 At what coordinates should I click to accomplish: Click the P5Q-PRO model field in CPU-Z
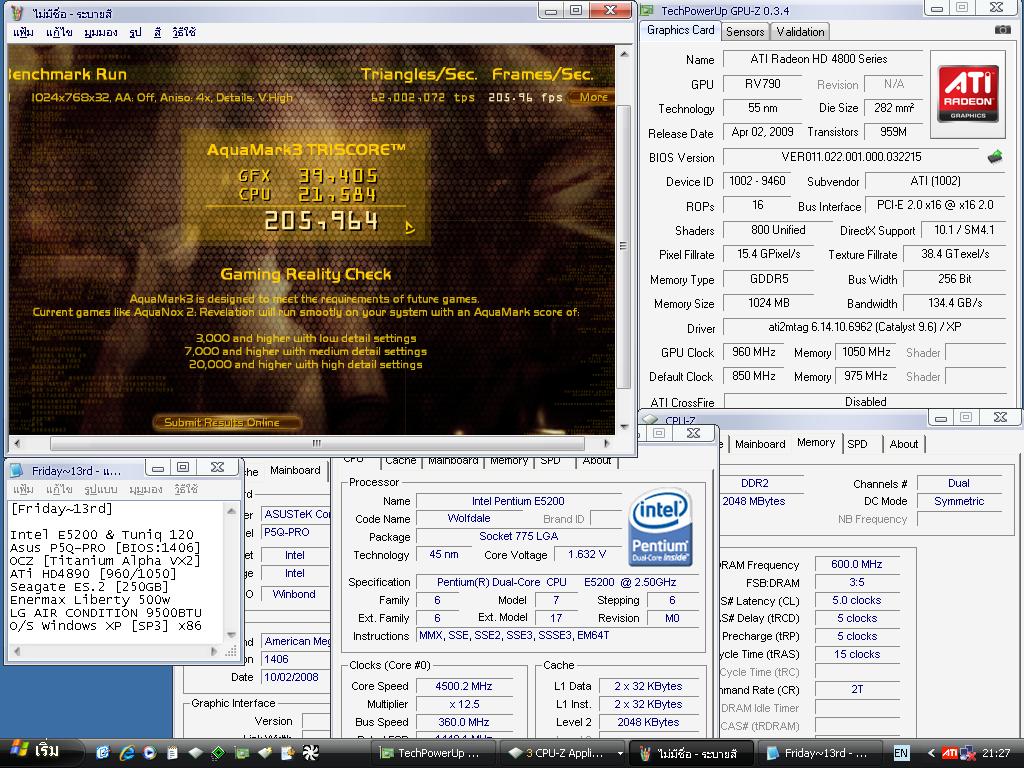(x=295, y=532)
